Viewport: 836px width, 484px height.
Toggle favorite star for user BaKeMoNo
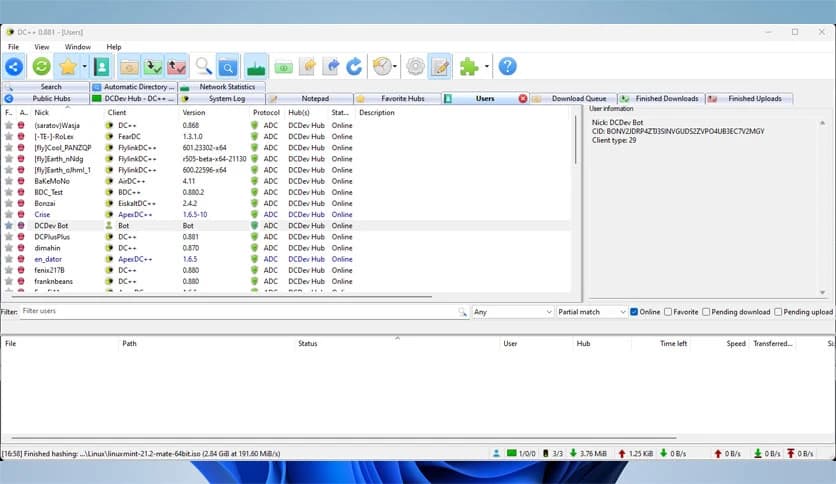(9, 181)
